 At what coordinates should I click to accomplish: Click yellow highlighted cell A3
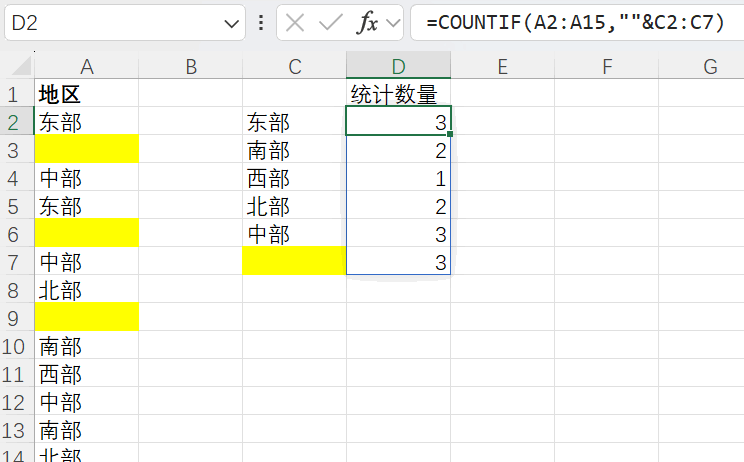point(86,151)
